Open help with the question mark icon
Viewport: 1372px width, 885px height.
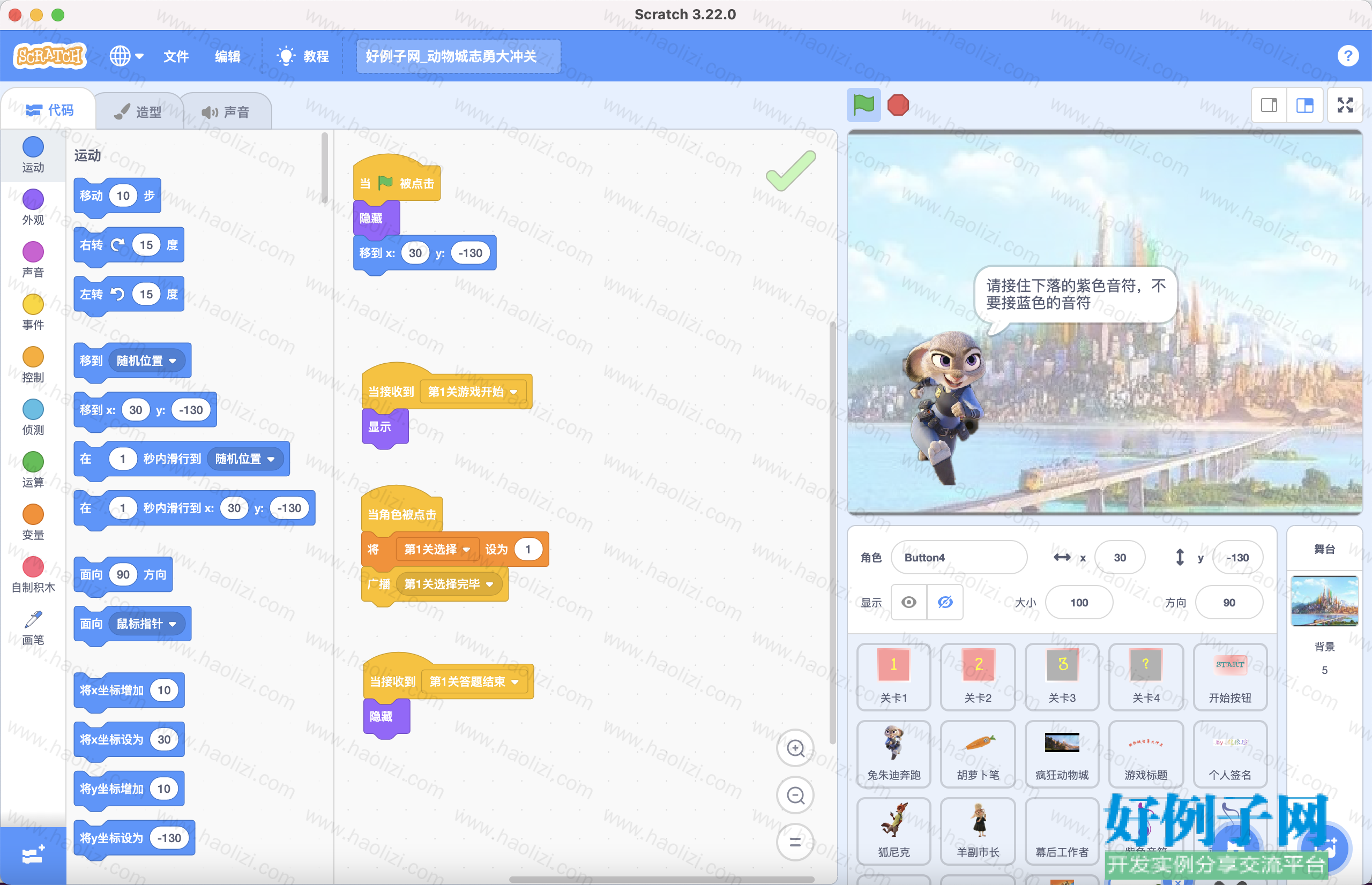[x=1347, y=56]
